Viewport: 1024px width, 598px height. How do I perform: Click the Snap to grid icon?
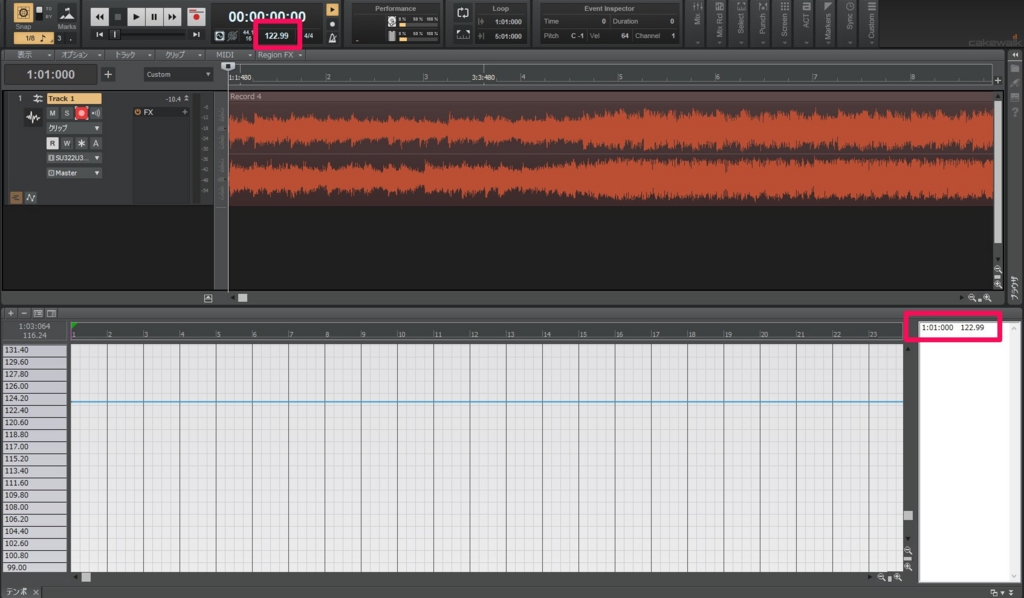23,13
